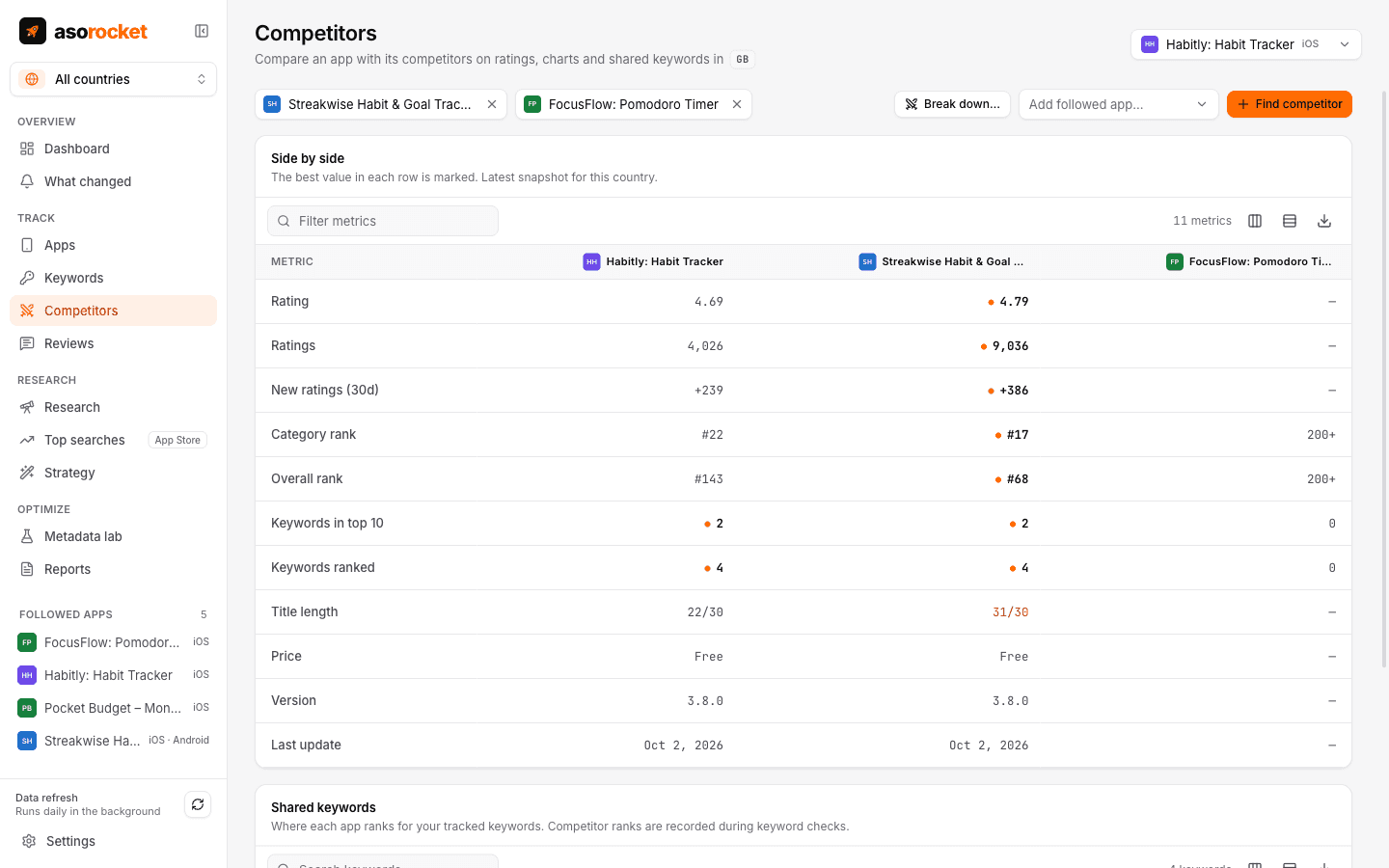This screenshot has height=868, width=1389.
Task: Click the What changed bell icon
Action: tap(27, 181)
